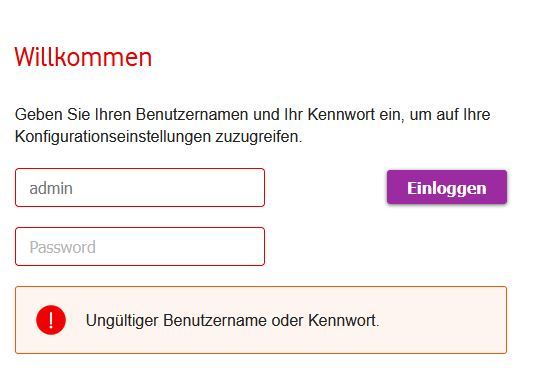
Task: Click the Password placeholder text
Action: 63,247
